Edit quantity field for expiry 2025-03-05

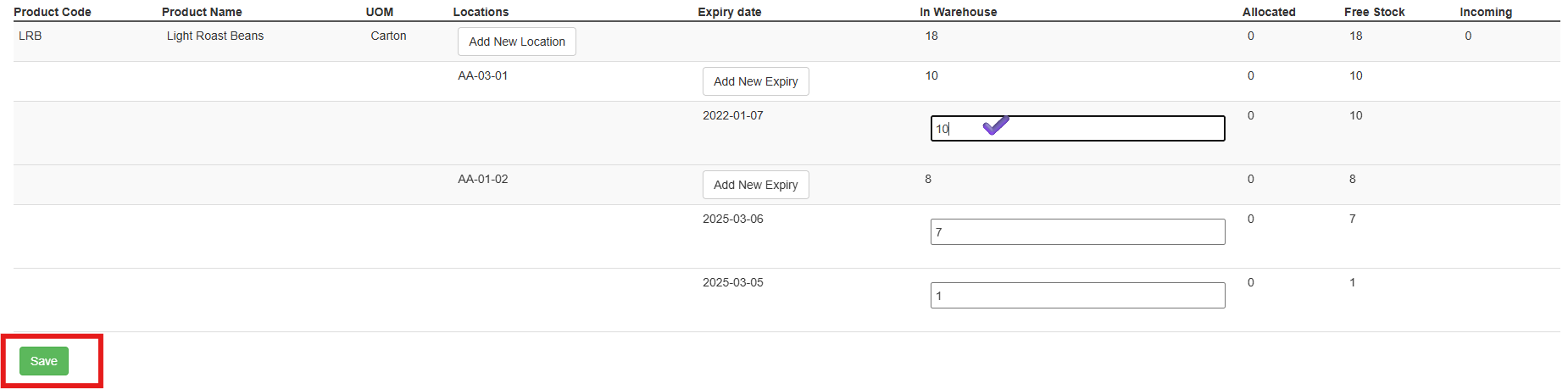click(x=1077, y=296)
